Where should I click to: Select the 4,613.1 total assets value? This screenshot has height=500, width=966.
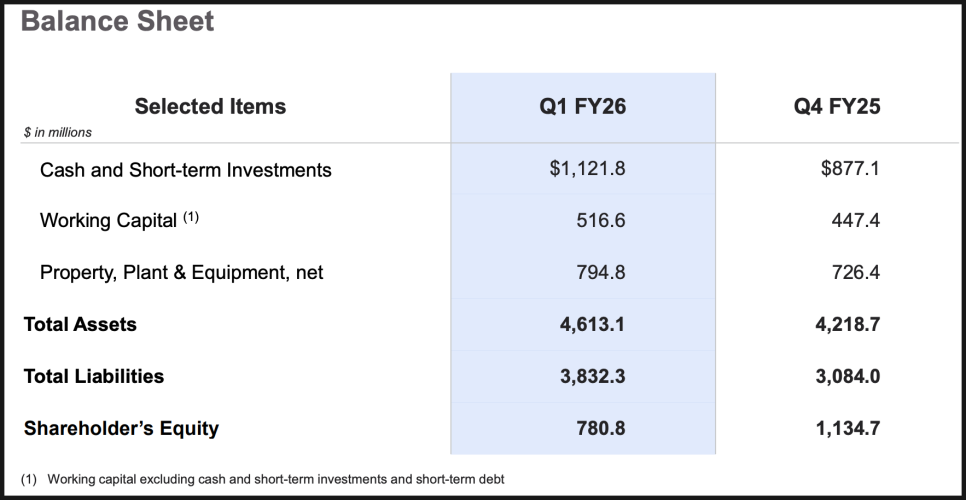[x=593, y=324]
